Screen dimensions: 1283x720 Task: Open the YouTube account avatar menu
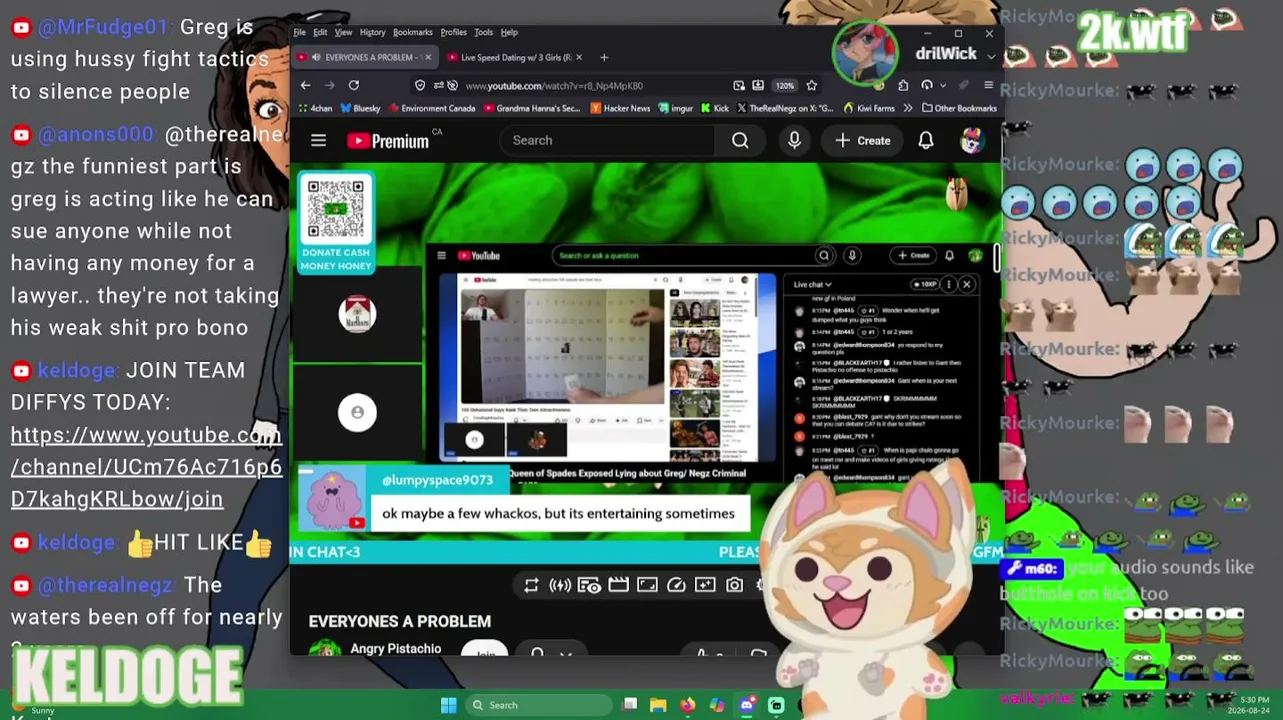pyautogui.click(x=971, y=141)
